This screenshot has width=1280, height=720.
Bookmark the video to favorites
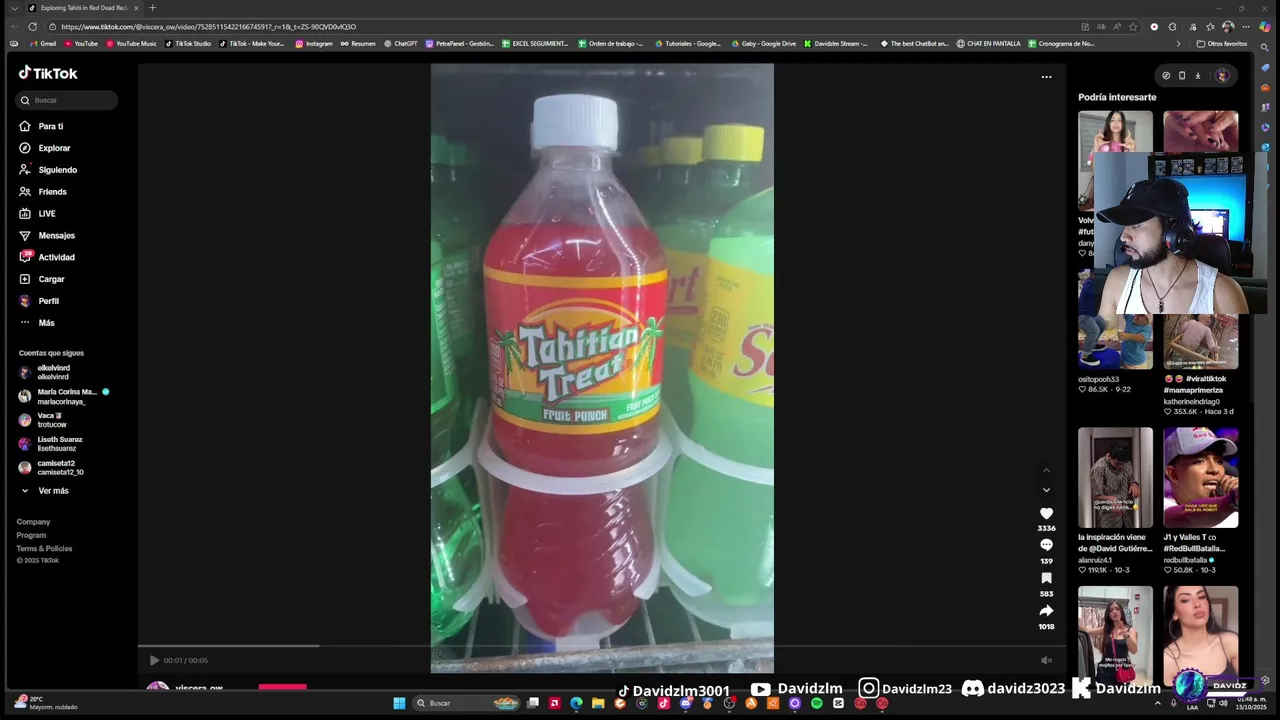(1046, 578)
